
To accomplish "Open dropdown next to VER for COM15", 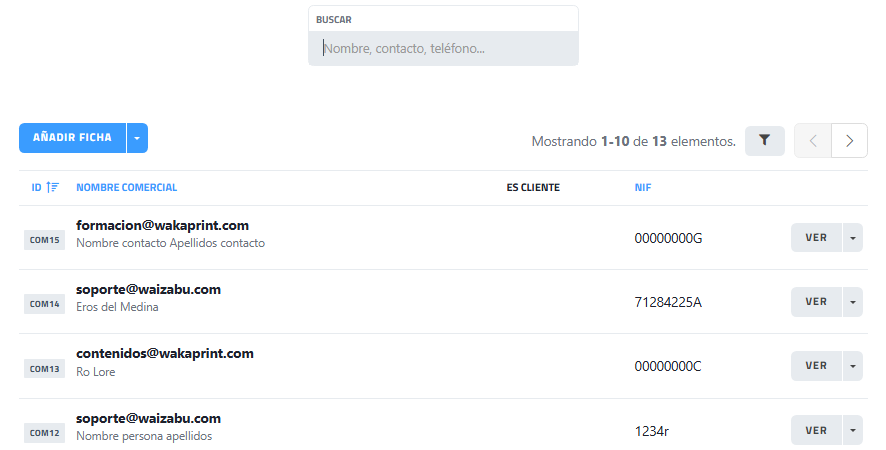I will tap(852, 238).
